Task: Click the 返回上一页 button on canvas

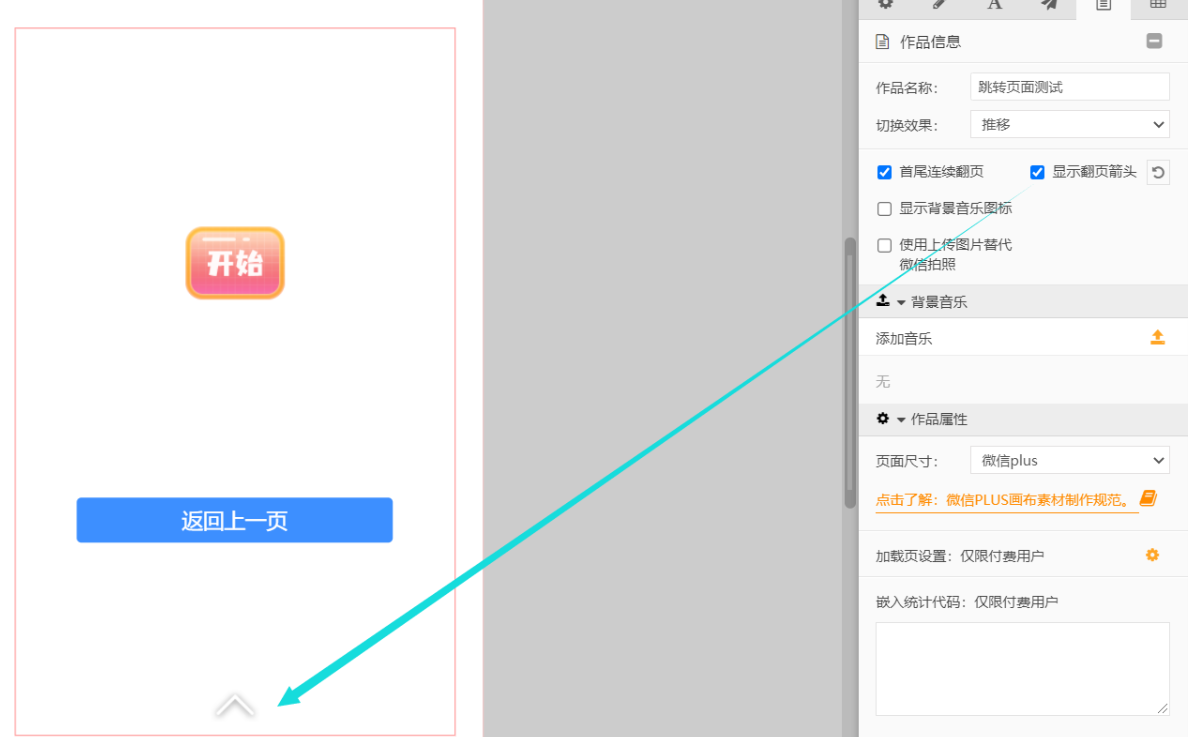Action: tap(234, 520)
